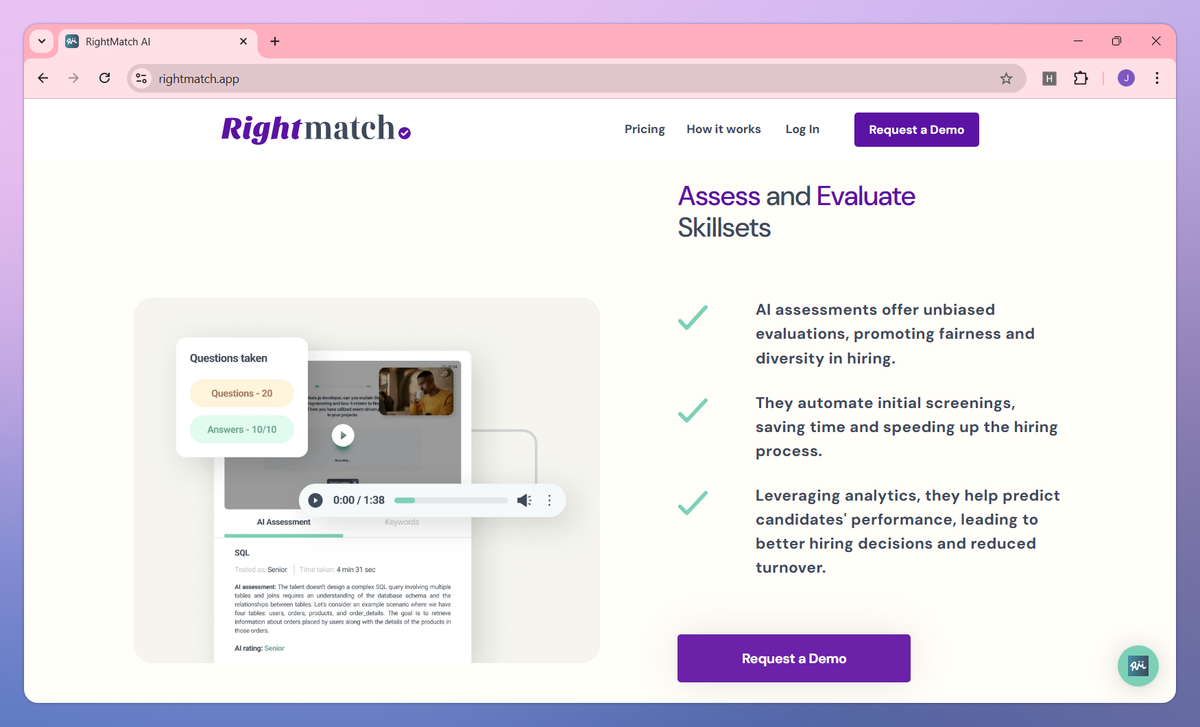Screen dimensions: 1200x727
Task: Open the Pricing menu item
Action: tap(644, 129)
